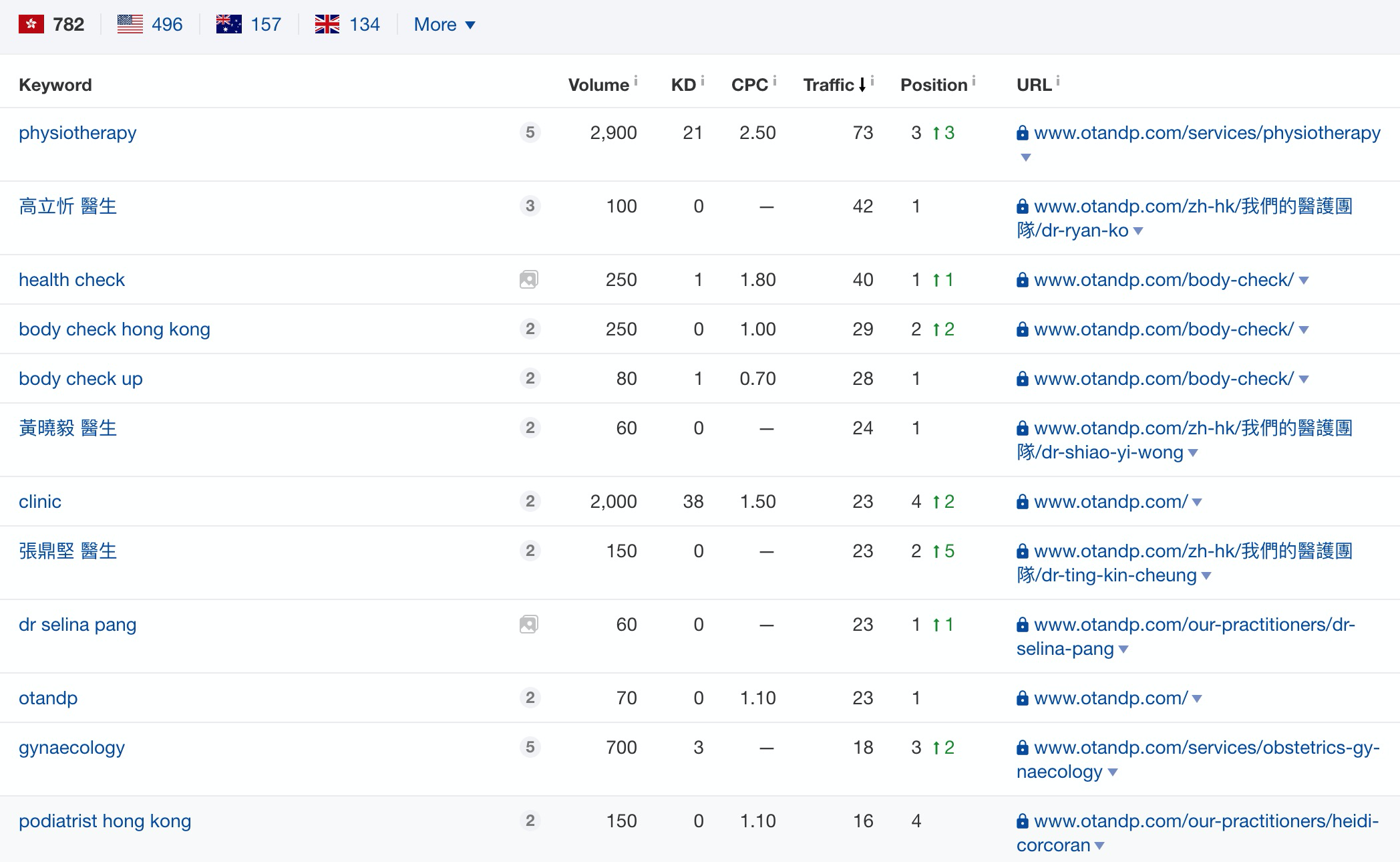The image size is (1400, 862).
Task: Open the services/physiotherapy URL link
Action: (x=1207, y=133)
